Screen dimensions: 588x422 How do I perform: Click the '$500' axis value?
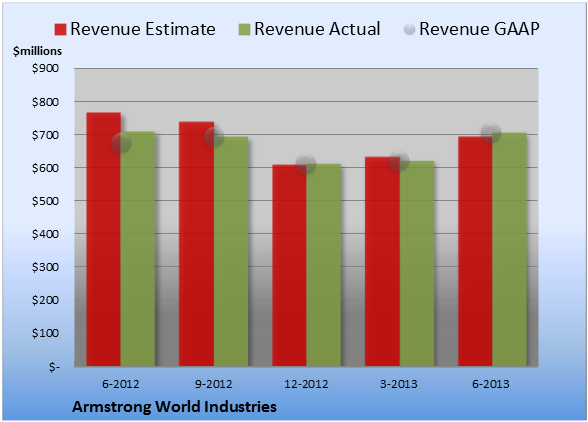click(45, 201)
